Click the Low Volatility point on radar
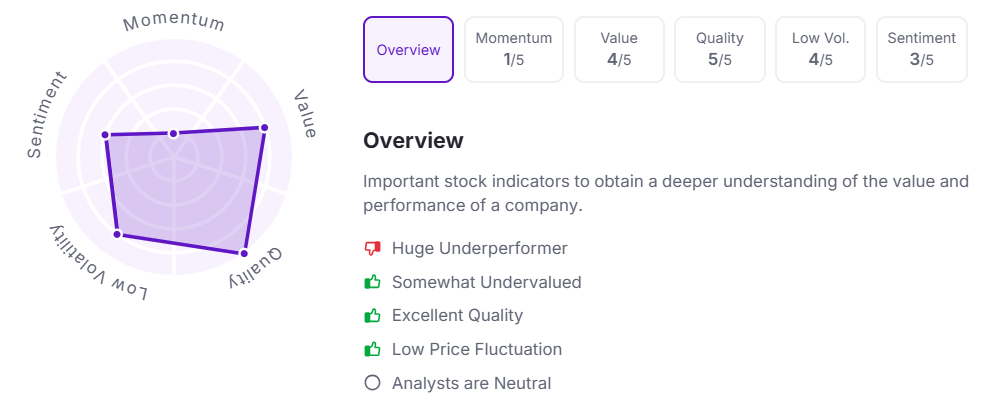This screenshot has width=997, height=408. click(x=117, y=234)
